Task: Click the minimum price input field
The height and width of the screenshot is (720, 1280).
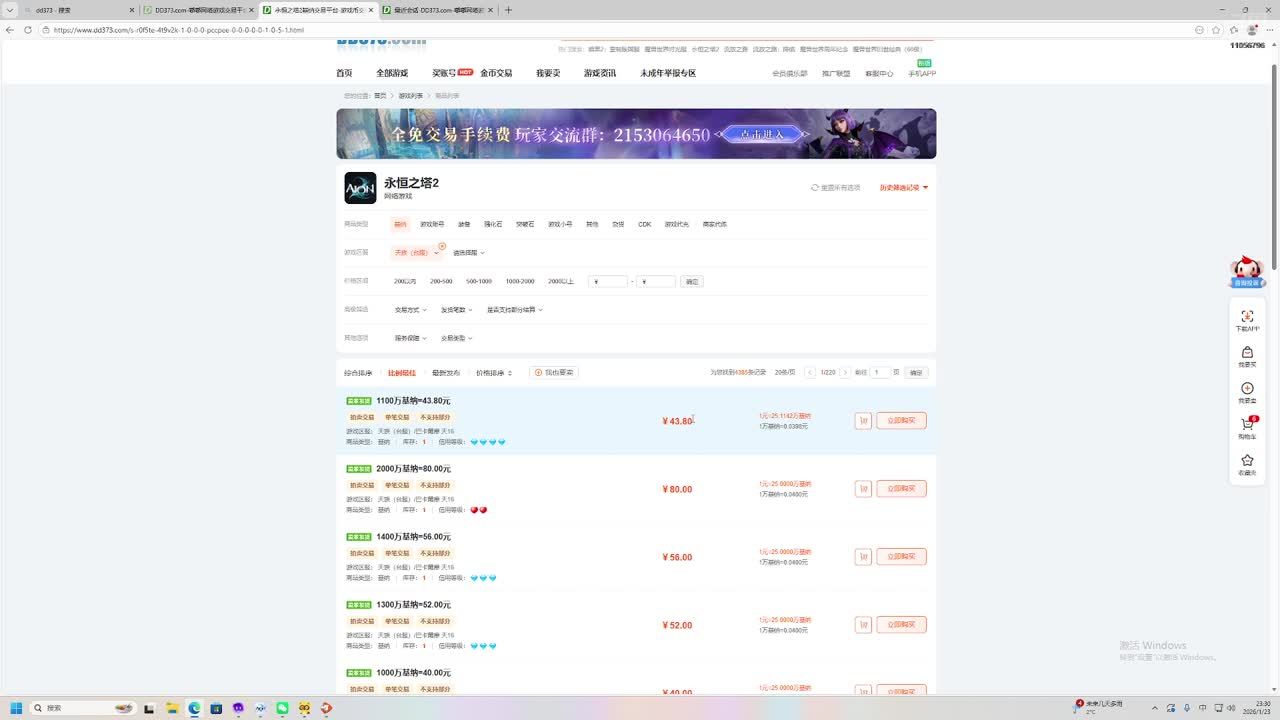Action: (x=609, y=282)
